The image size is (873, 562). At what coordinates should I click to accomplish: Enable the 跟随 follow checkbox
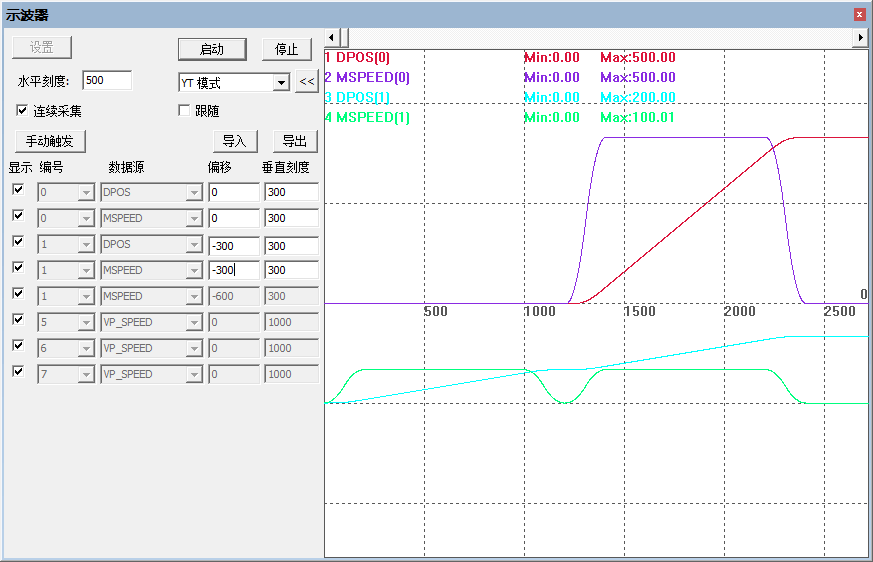coord(184,110)
